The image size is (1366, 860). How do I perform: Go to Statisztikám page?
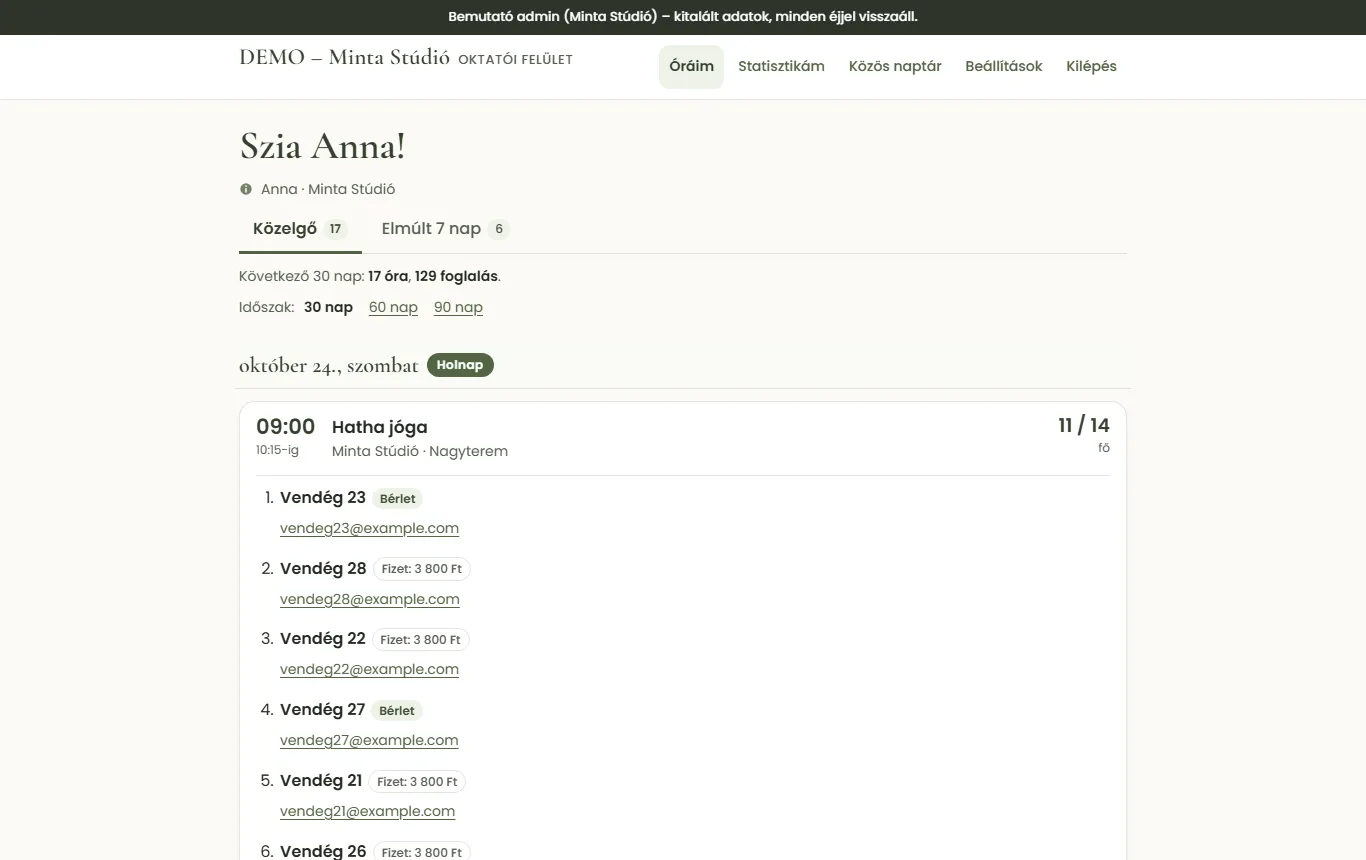[781, 66]
